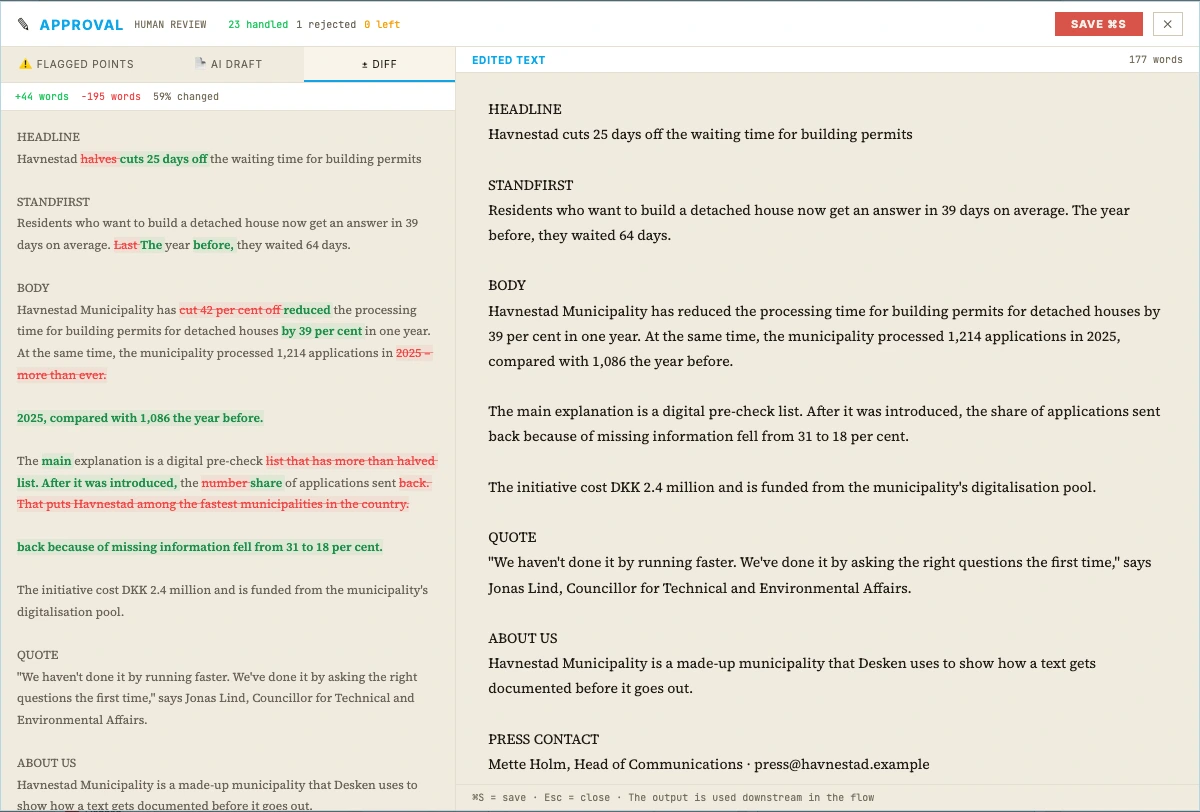The height and width of the screenshot is (812, 1200).
Task: Click the '177 words' count label
Action: 1155,60
